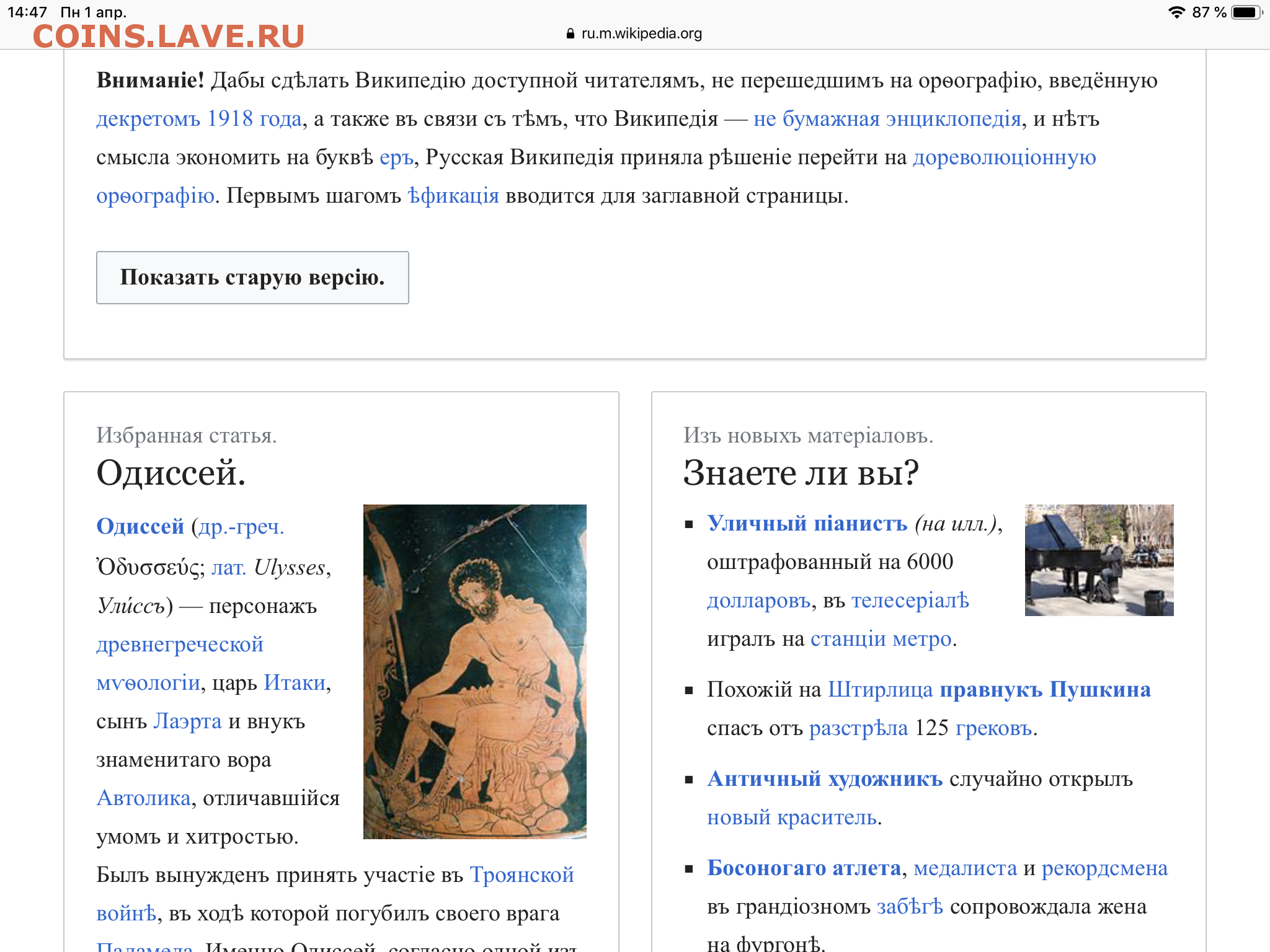
Task: Open the 'телесеріалѣ' link
Action: point(910,601)
